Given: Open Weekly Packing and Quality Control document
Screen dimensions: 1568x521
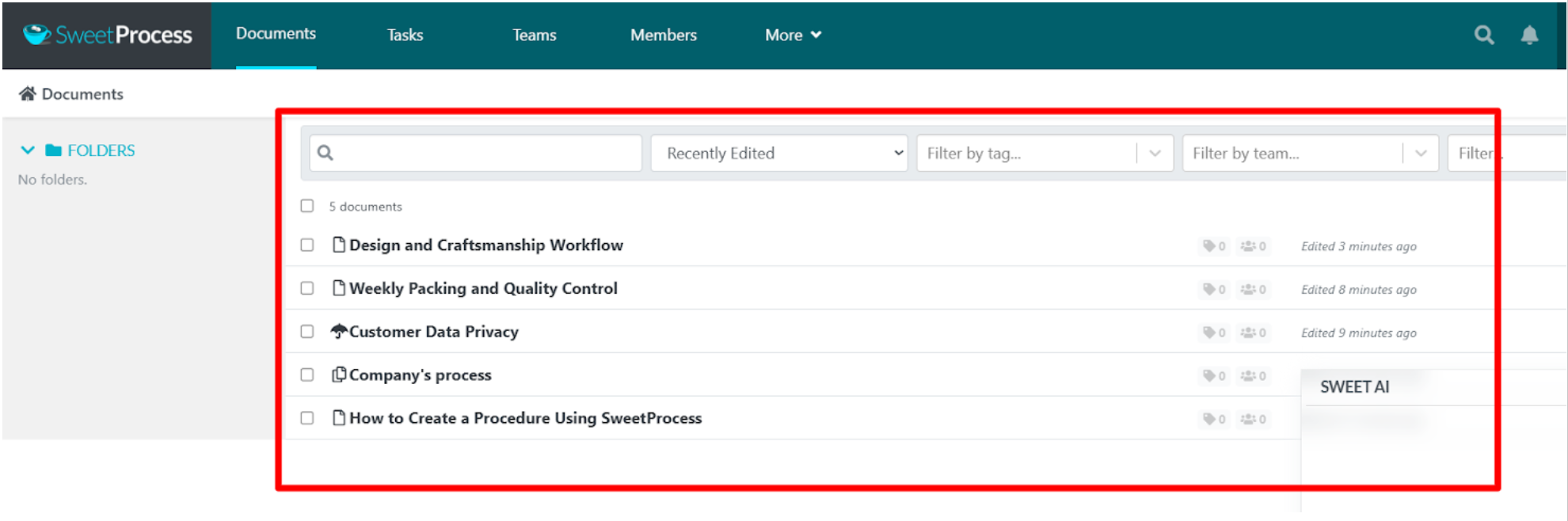Looking at the screenshot, I should click(483, 288).
